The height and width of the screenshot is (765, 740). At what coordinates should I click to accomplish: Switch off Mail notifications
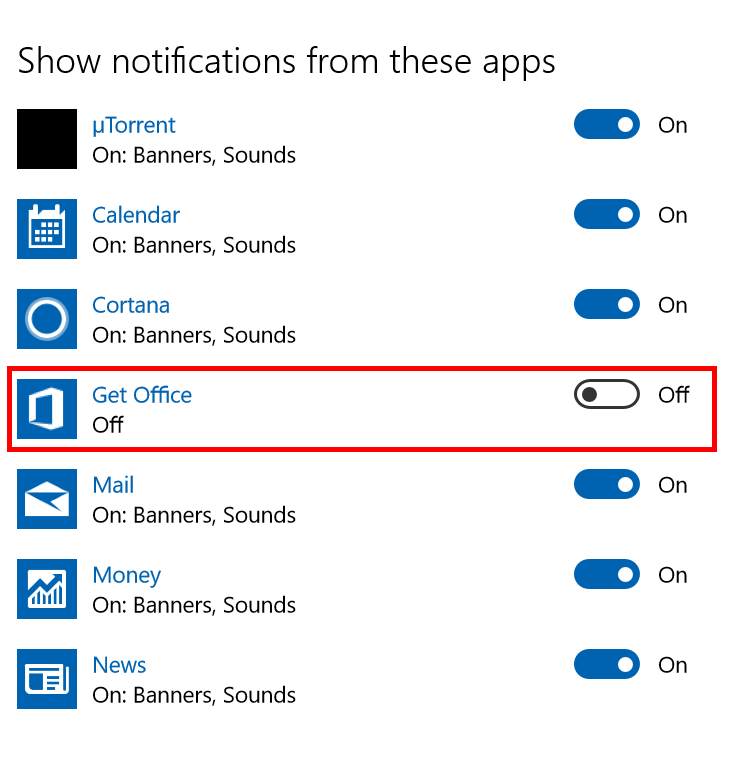pos(606,485)
